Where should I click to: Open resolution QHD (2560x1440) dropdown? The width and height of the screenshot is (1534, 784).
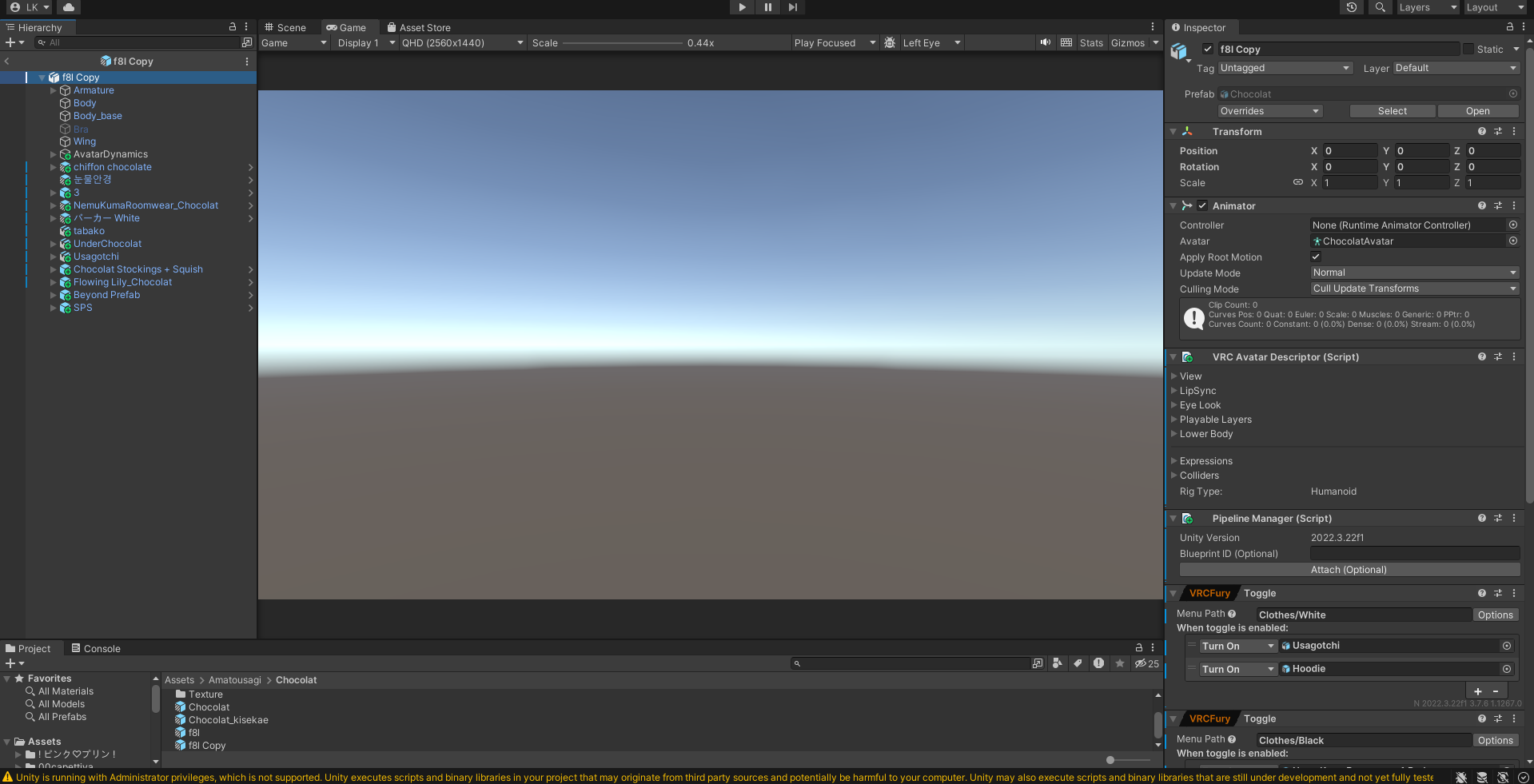[463, 42]
